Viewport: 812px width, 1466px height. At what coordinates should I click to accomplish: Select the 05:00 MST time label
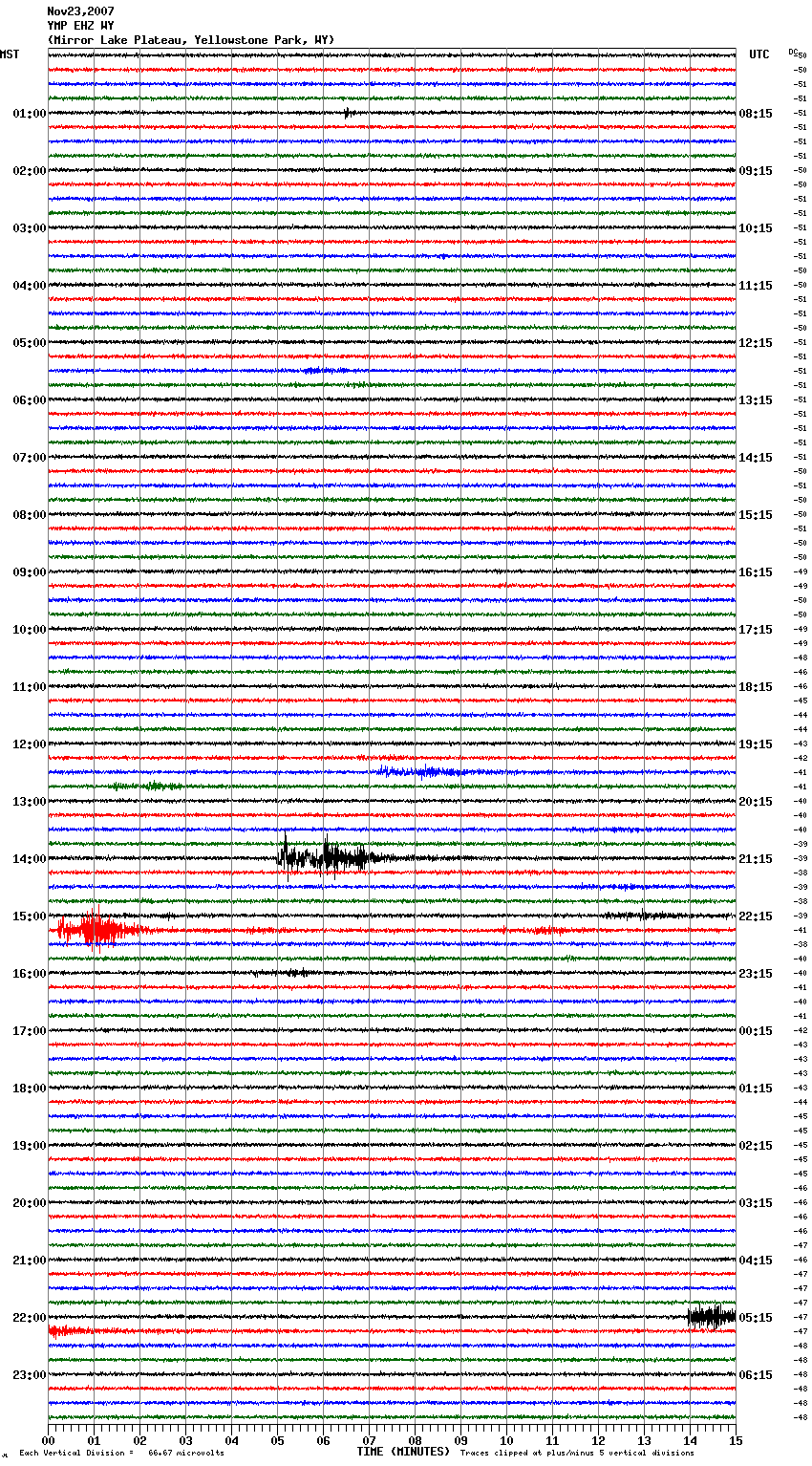coord(30,343)
